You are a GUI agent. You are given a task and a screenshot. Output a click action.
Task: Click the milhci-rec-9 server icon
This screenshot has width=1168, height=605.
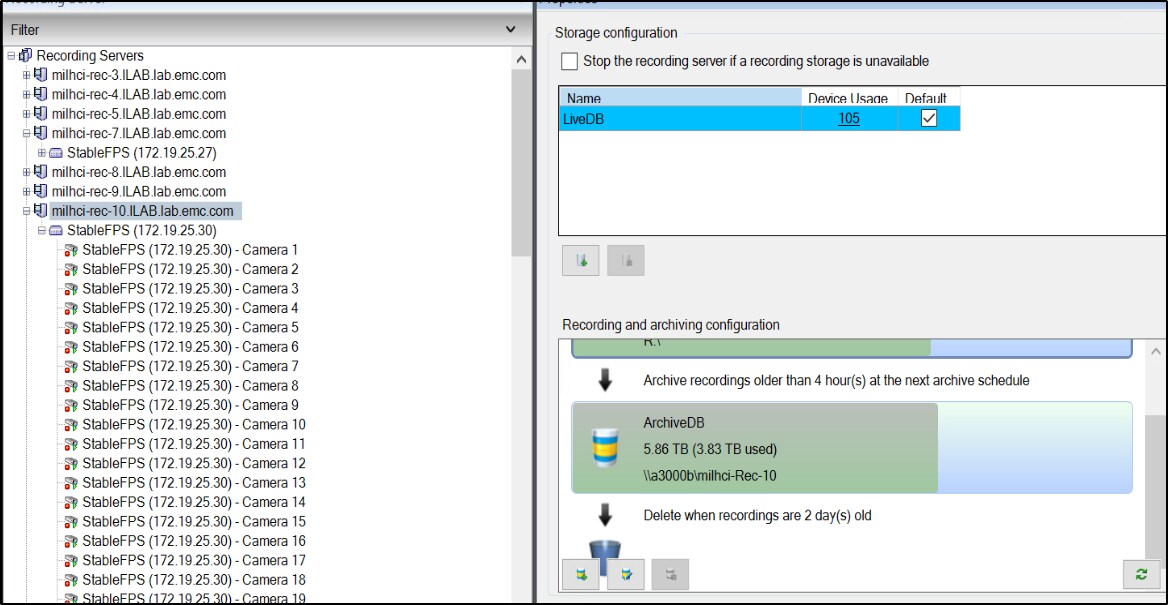[41, 191]
